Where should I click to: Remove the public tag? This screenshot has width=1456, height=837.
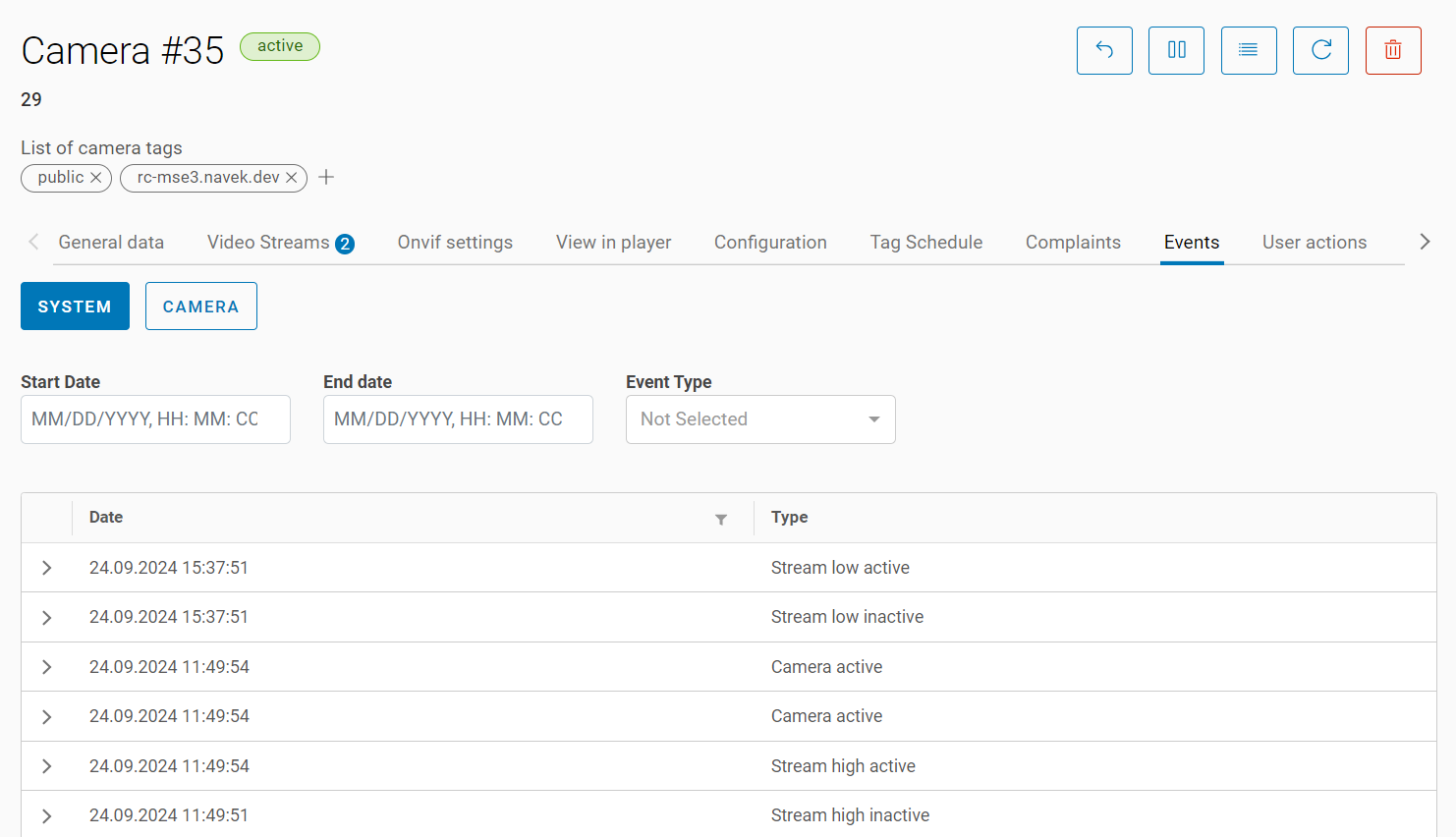(x=96, y=178)
